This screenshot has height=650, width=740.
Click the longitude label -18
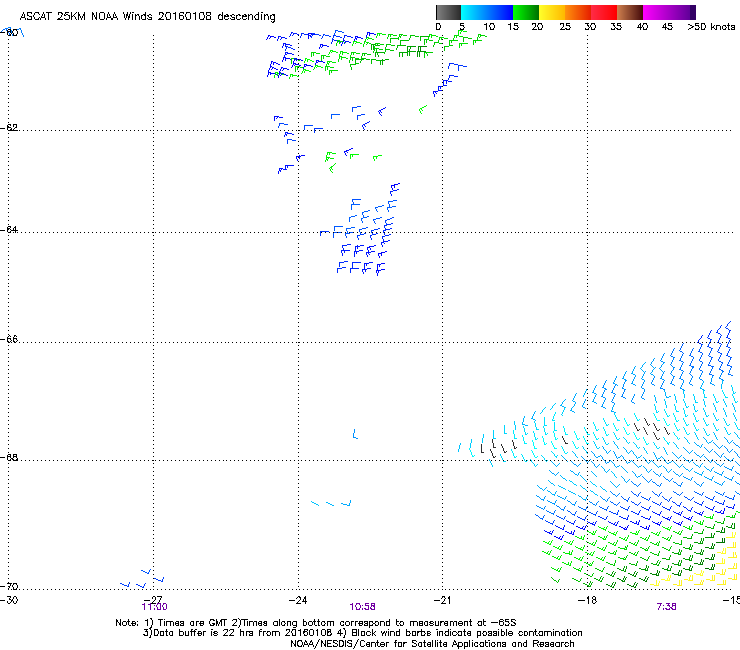(x=587, y=600)
